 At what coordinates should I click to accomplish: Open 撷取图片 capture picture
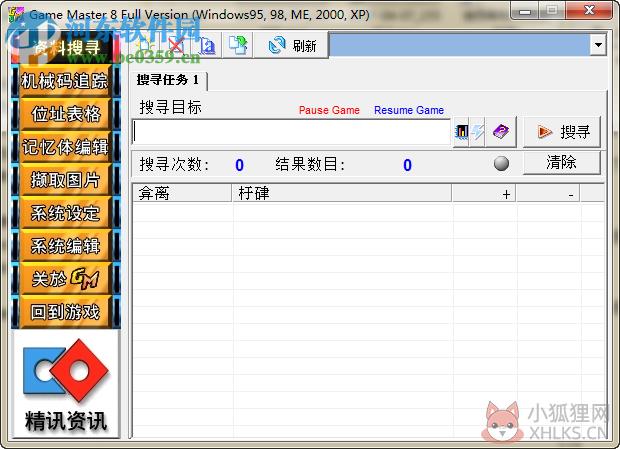pyautogui.click(x=65, y=181)
